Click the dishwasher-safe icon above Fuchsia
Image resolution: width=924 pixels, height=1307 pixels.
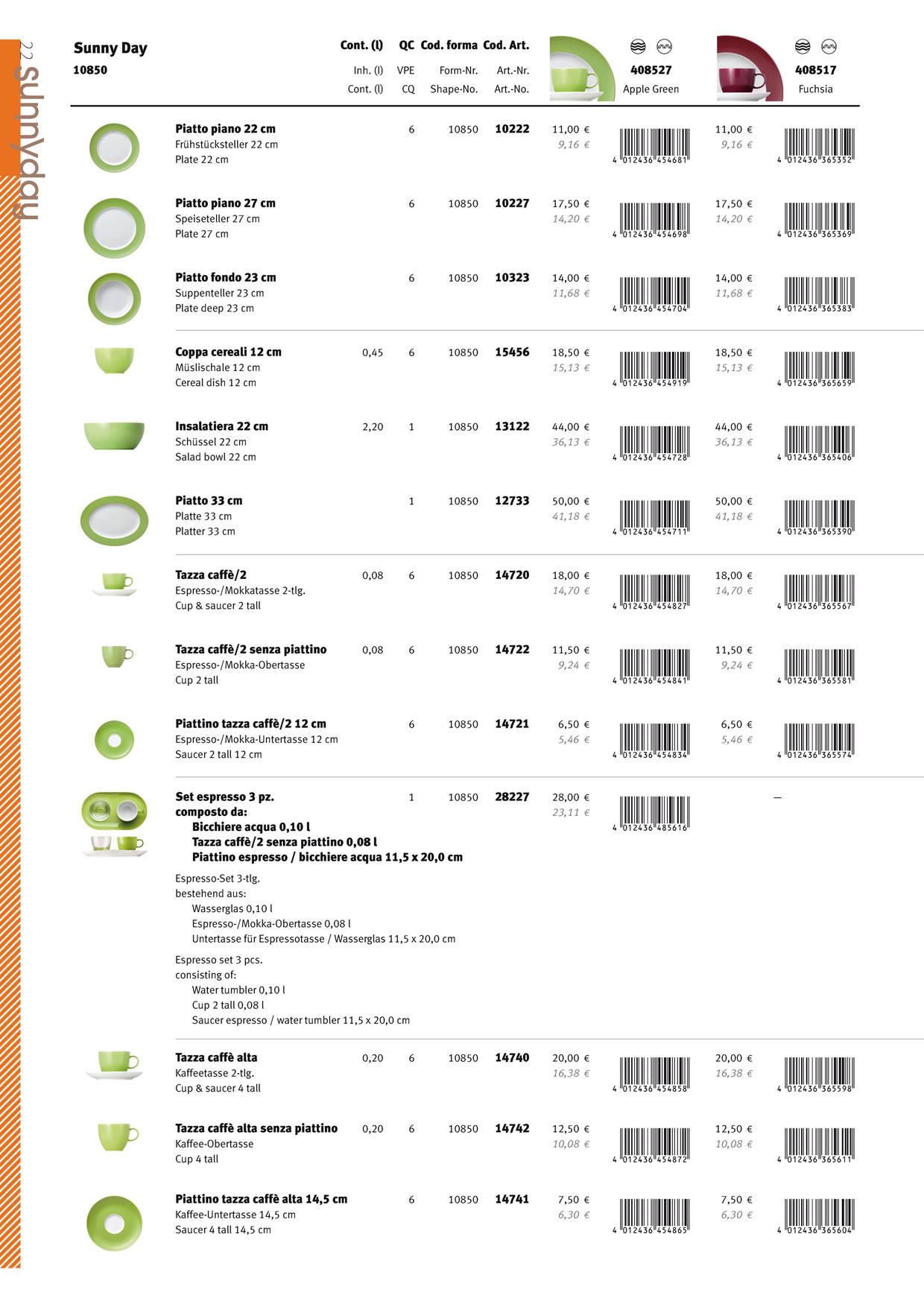point(803,47)
